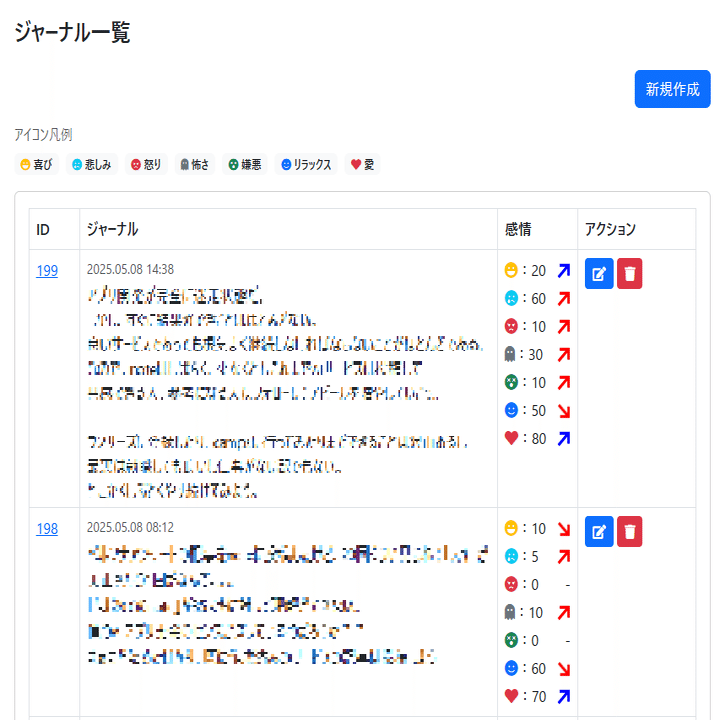Click red down arrow beside relax 50
The height and width of the screenshot is (720, 720).
pyautogui.click(x=564, y=411)
